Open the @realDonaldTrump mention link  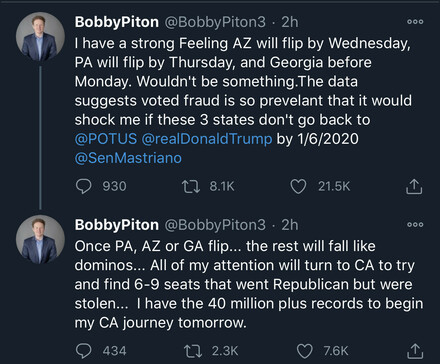pyautogui.click(x=207, y=139)
